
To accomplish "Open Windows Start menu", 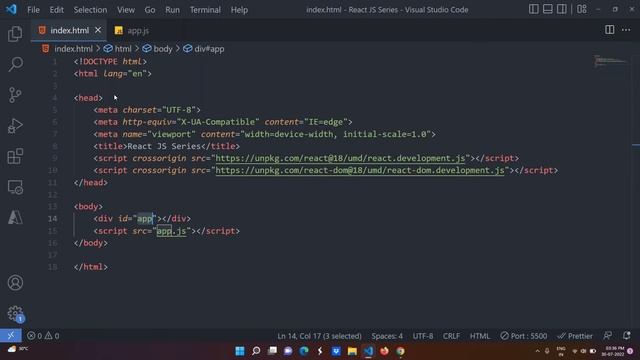I will pyautogui.click(x=240, y=351).
